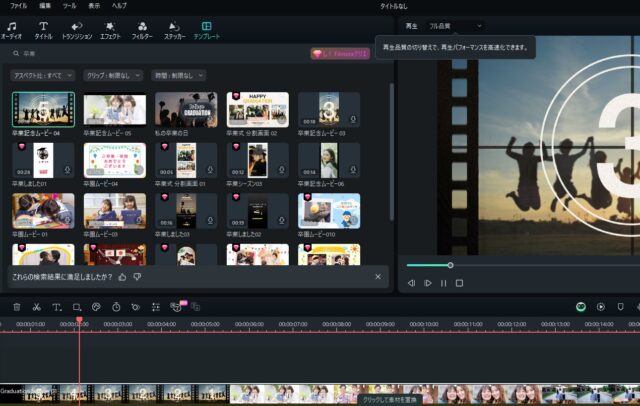Close the search feedback bar
640x406 pixels.
click(377, 276)
